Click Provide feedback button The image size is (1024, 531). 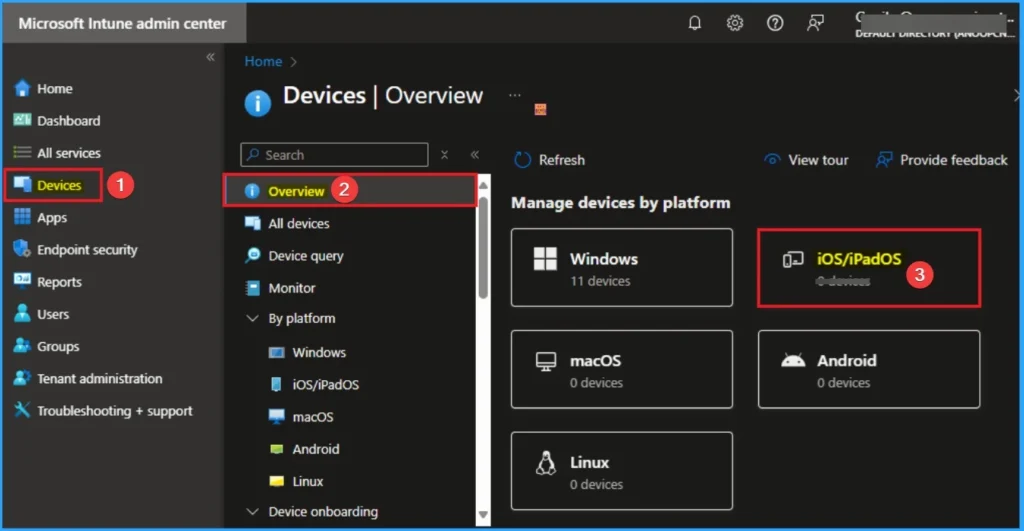pos(942,160)
